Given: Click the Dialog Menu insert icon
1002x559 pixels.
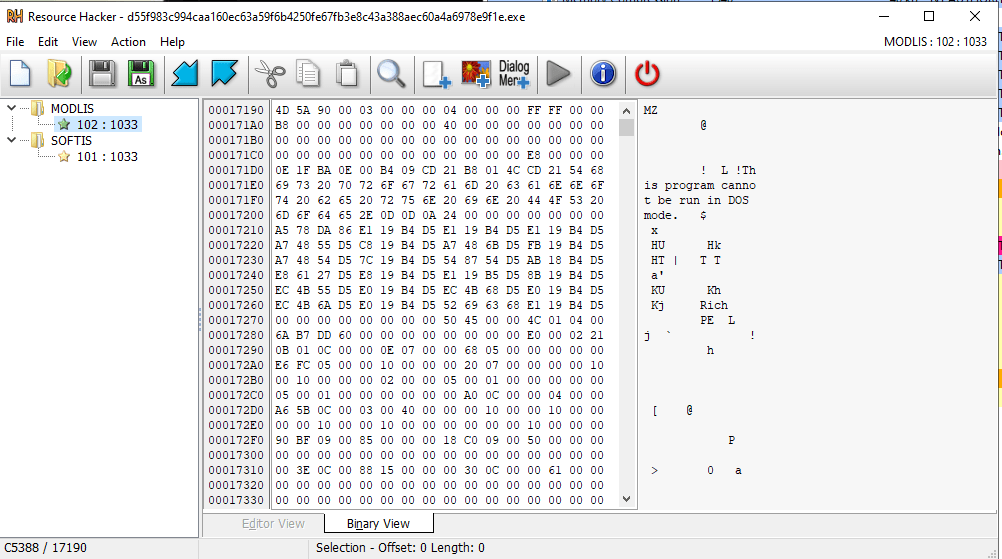Looking at the screenshot, I should coord(514,73).
